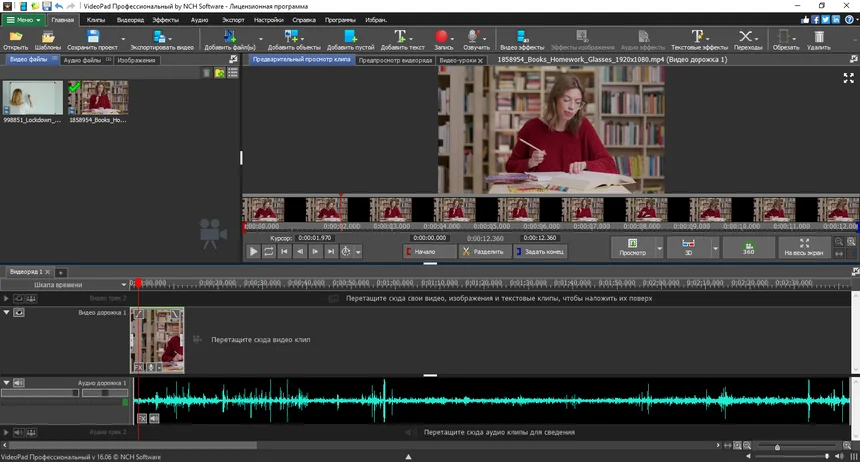
Task: Start recording with the red Запись icon
Action: tap(442, 37)
